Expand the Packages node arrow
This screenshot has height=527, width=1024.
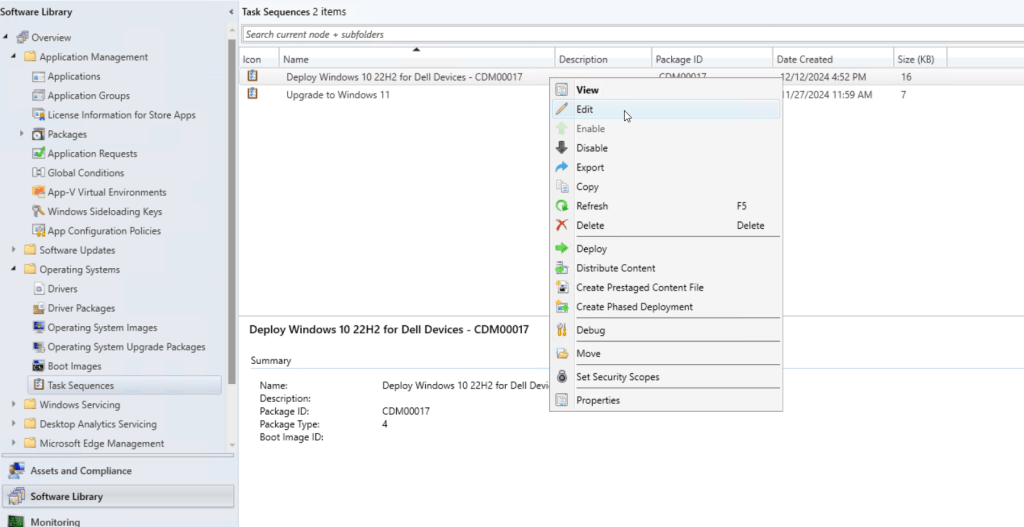22,134
